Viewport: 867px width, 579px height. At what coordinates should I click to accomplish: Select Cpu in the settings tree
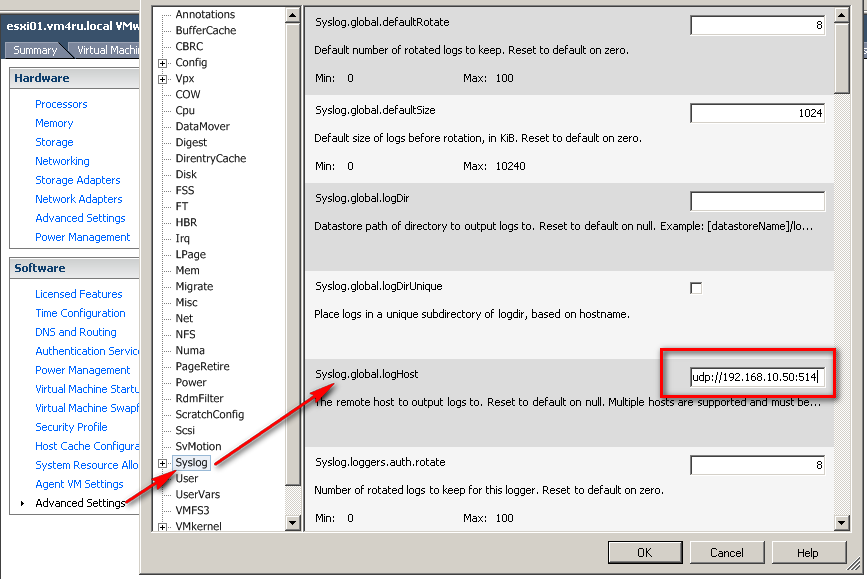tap(185, 111)
